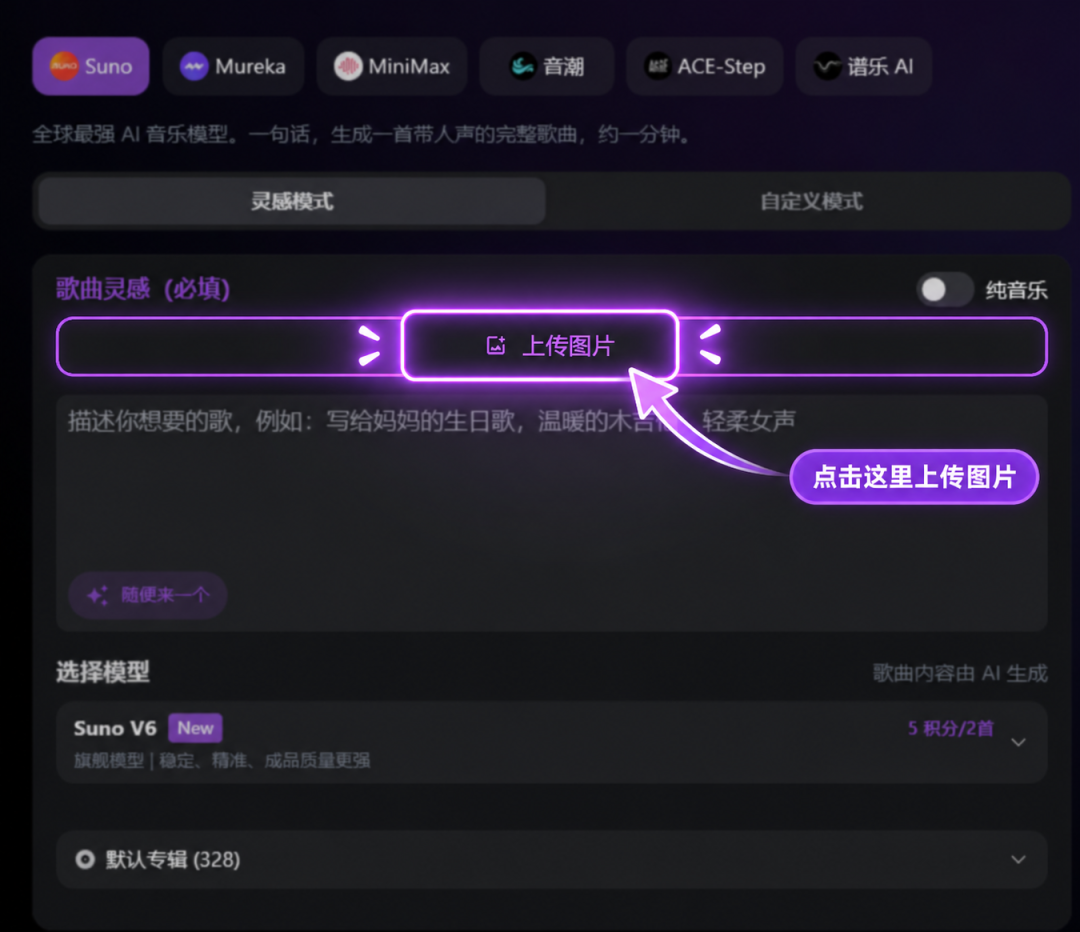Viewport: 1080px width, 932px height.
Task: Click the 歌曲内容由 AI 生成 notice text
Action: (960, 672)
